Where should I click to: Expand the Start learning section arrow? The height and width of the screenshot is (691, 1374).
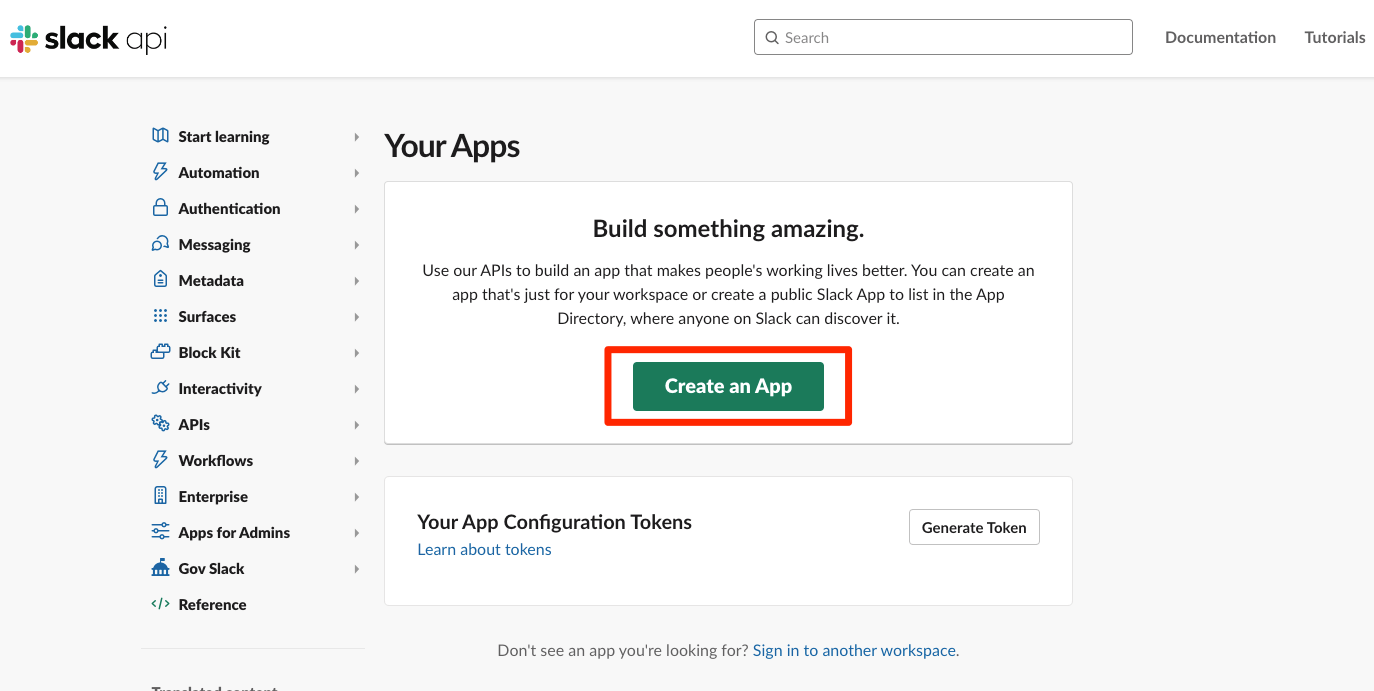pyautogui.click(x=356, y=137)
